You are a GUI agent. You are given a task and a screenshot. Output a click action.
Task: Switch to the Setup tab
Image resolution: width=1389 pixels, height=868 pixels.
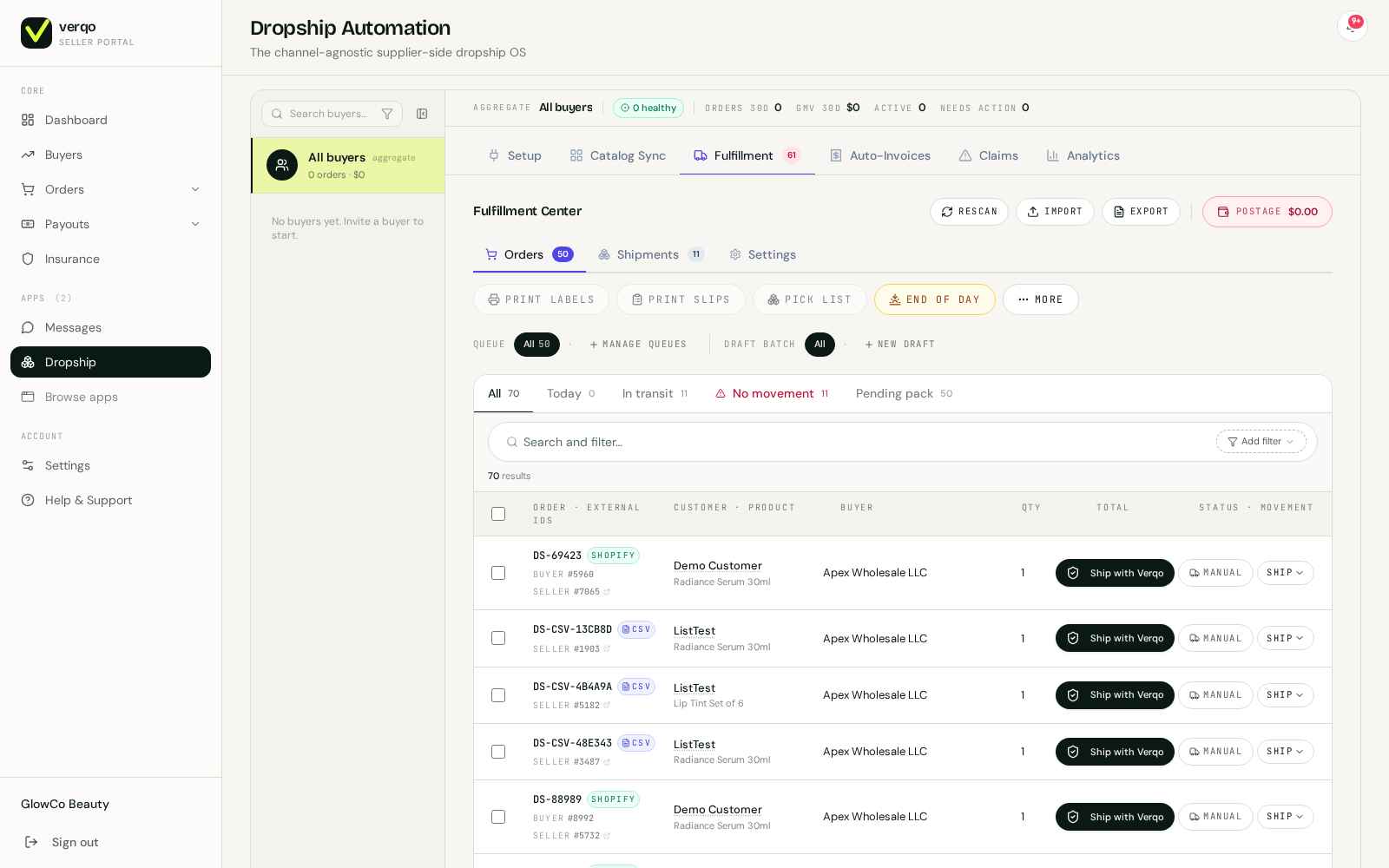point(515,155)
